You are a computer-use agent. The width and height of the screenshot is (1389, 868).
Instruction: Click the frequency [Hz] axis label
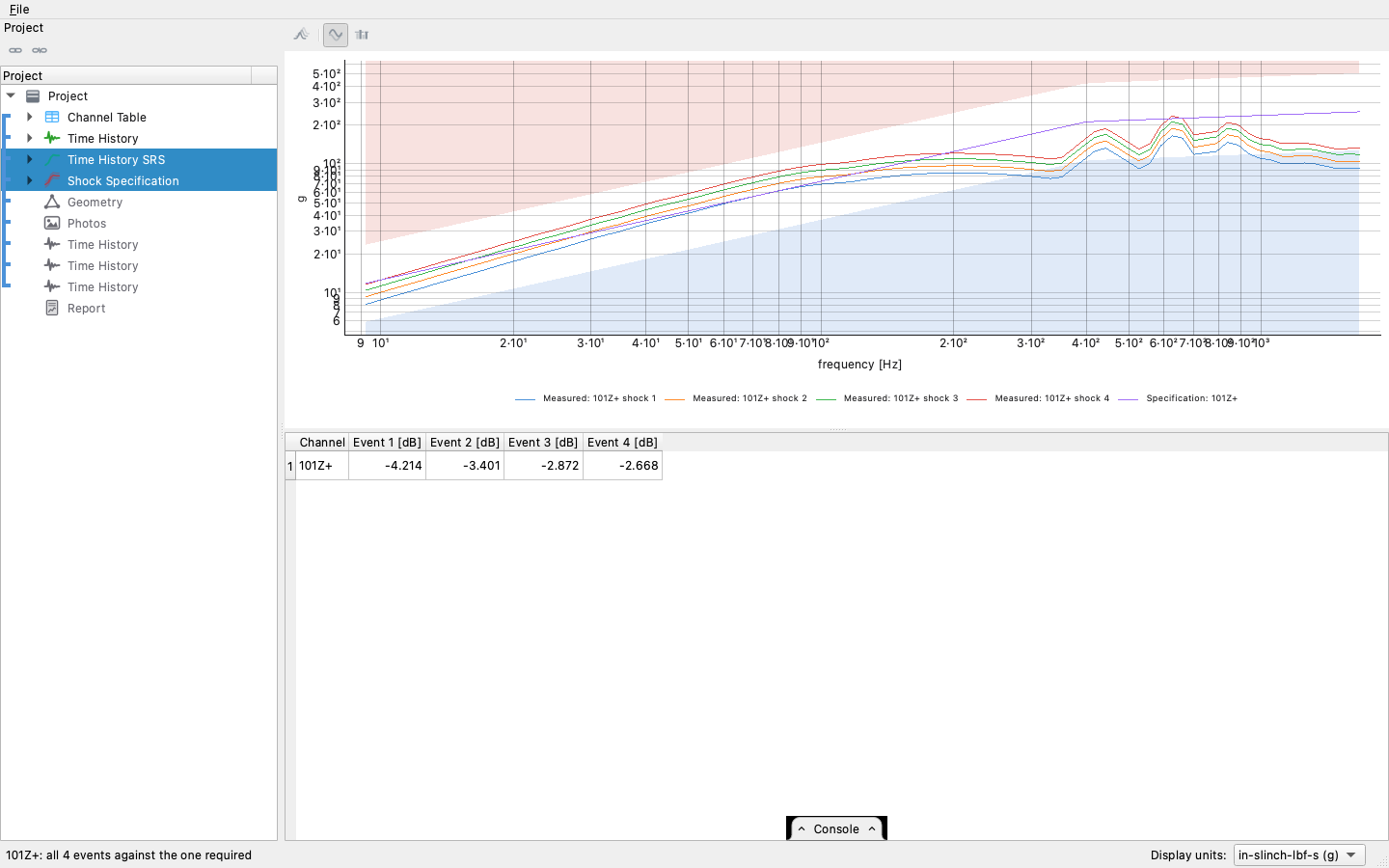pyautogui.click(x=859, y=365)
